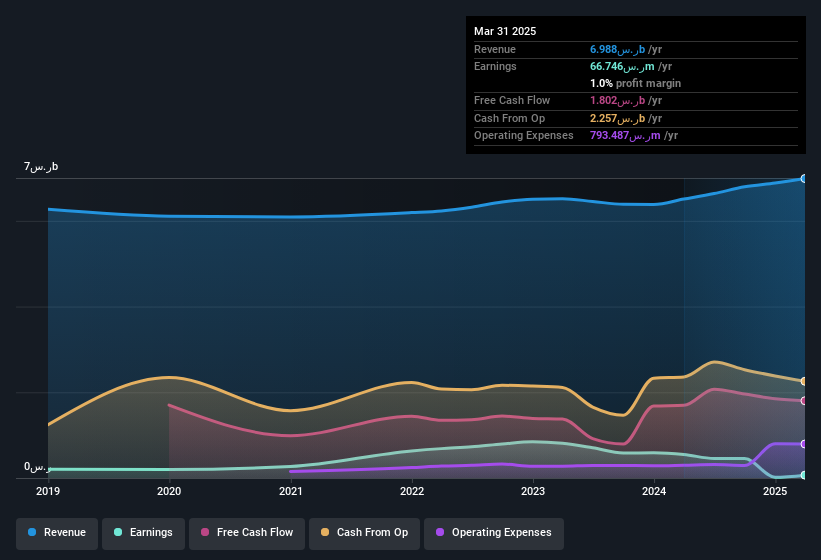Viewport: 821px width, 560px height.
Task: Click the 2023 x-axis label
Action: pos(533,491)
